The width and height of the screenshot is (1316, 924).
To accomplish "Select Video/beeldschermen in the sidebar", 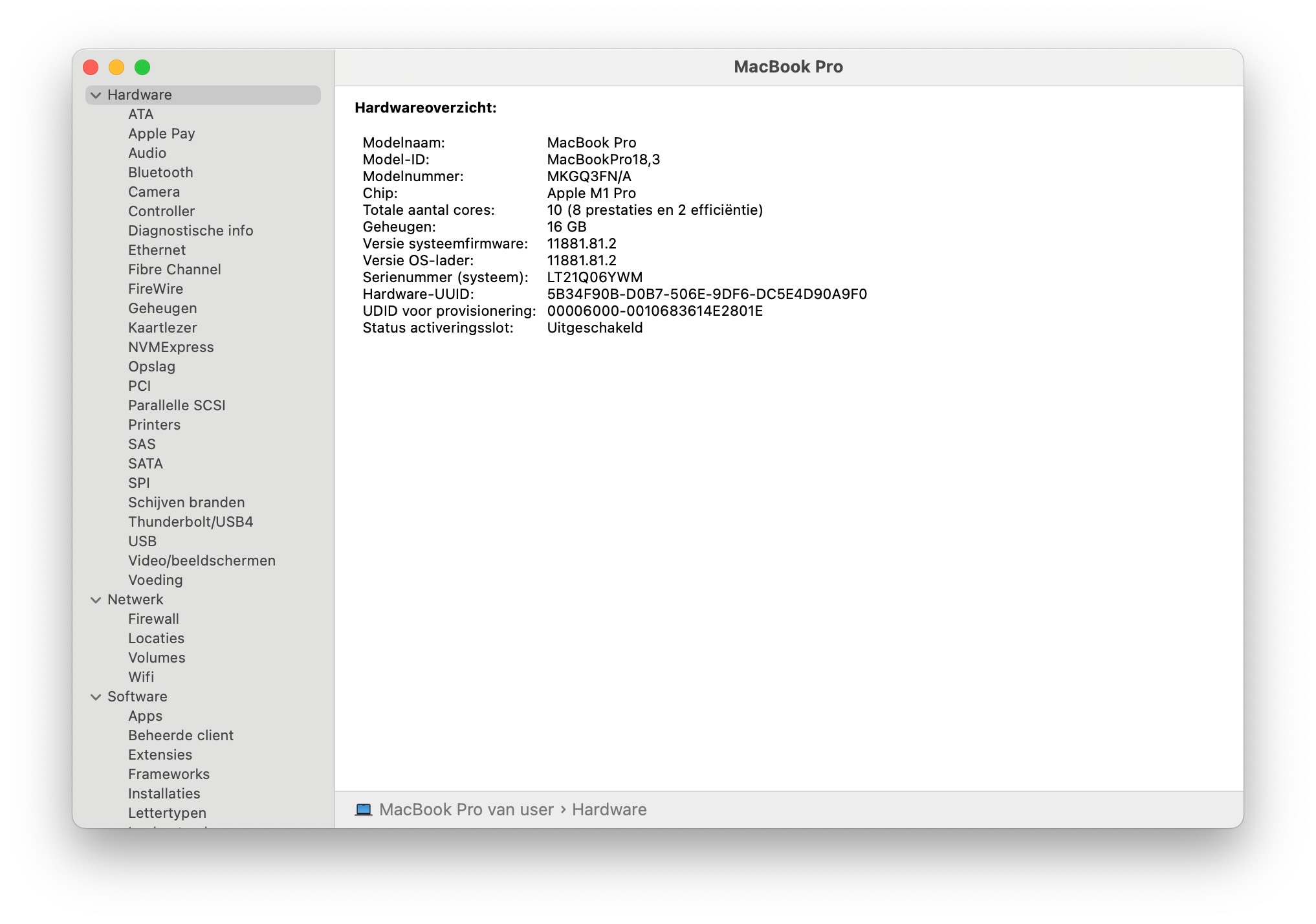I will pos(201,561).
